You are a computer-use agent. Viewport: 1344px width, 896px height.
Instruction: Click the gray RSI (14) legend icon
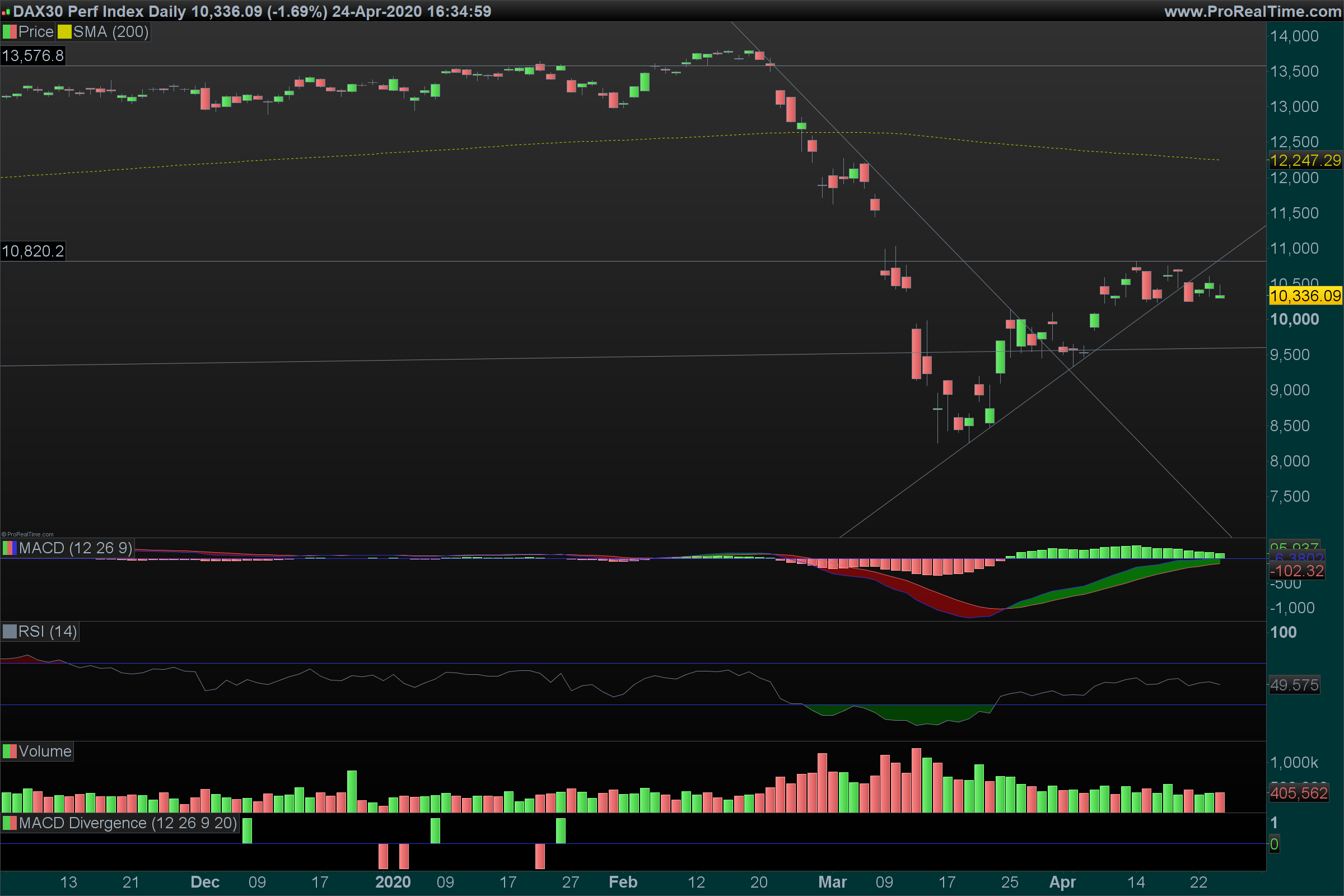10,632
